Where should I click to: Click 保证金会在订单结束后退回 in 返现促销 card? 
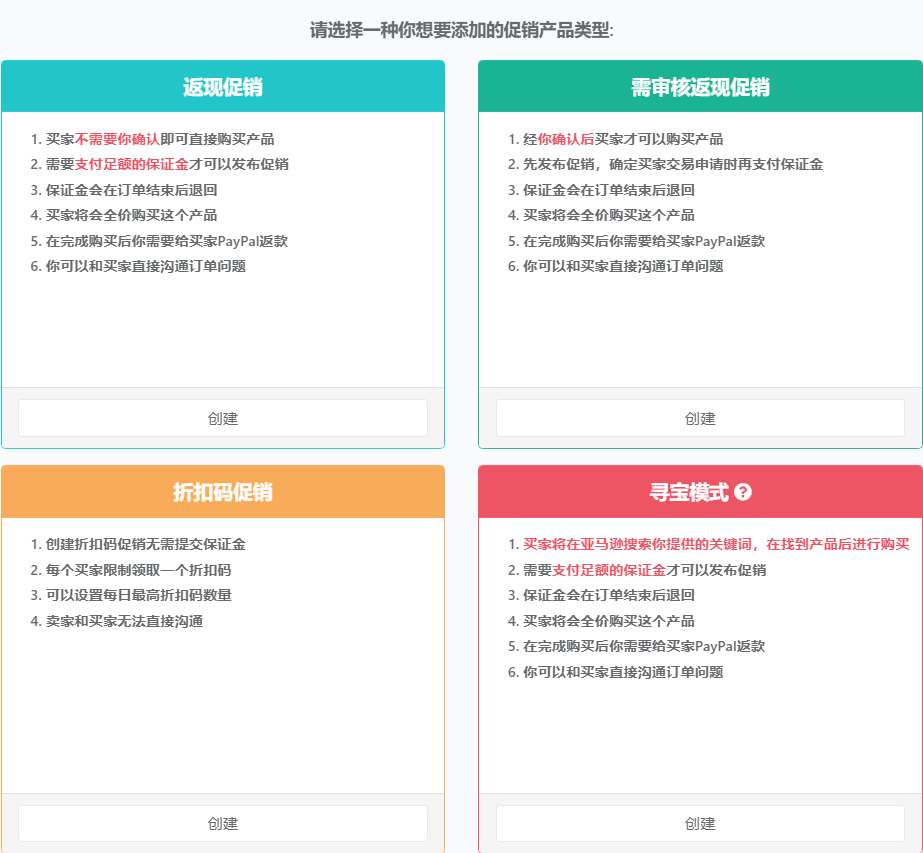click(x=131, y=190)
